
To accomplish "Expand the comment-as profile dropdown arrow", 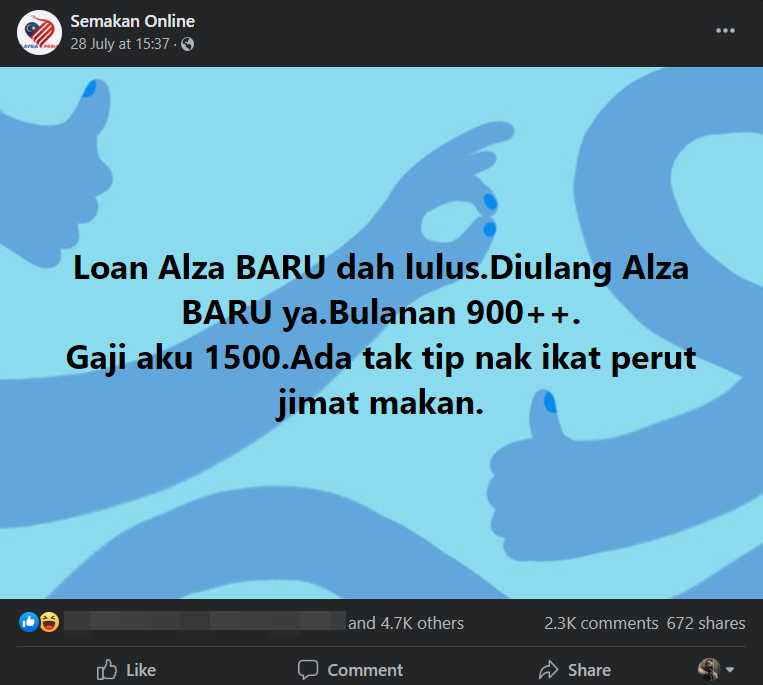I will coord(730,670).
